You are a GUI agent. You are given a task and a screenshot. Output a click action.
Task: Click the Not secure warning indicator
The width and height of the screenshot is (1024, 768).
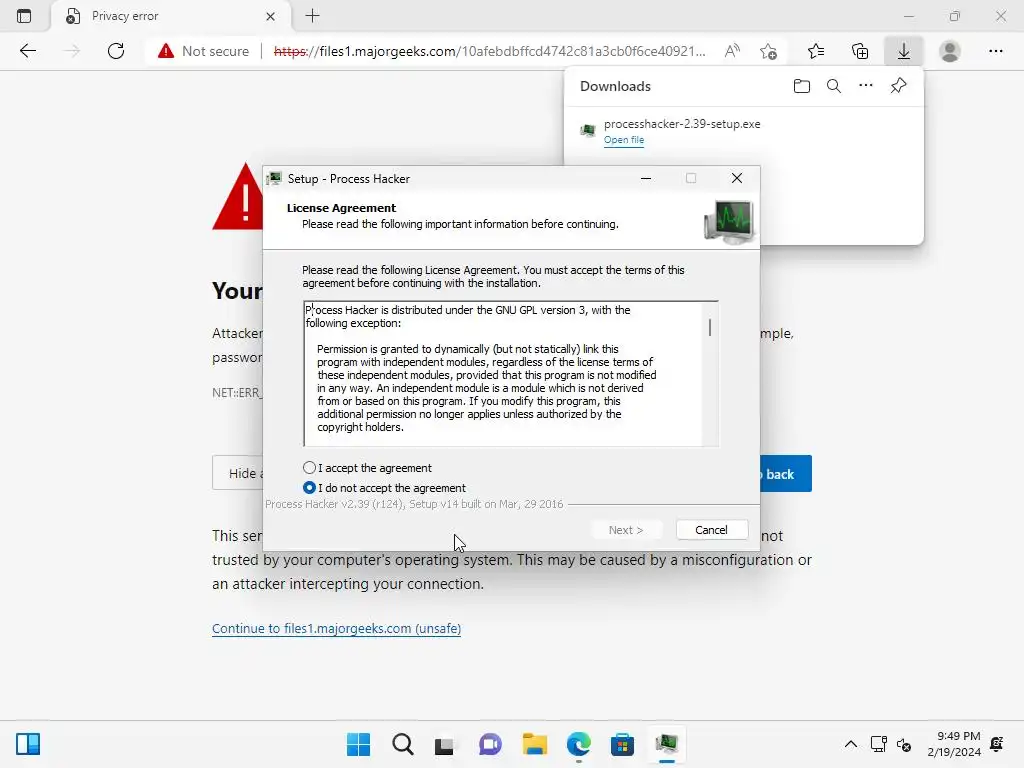203,51
